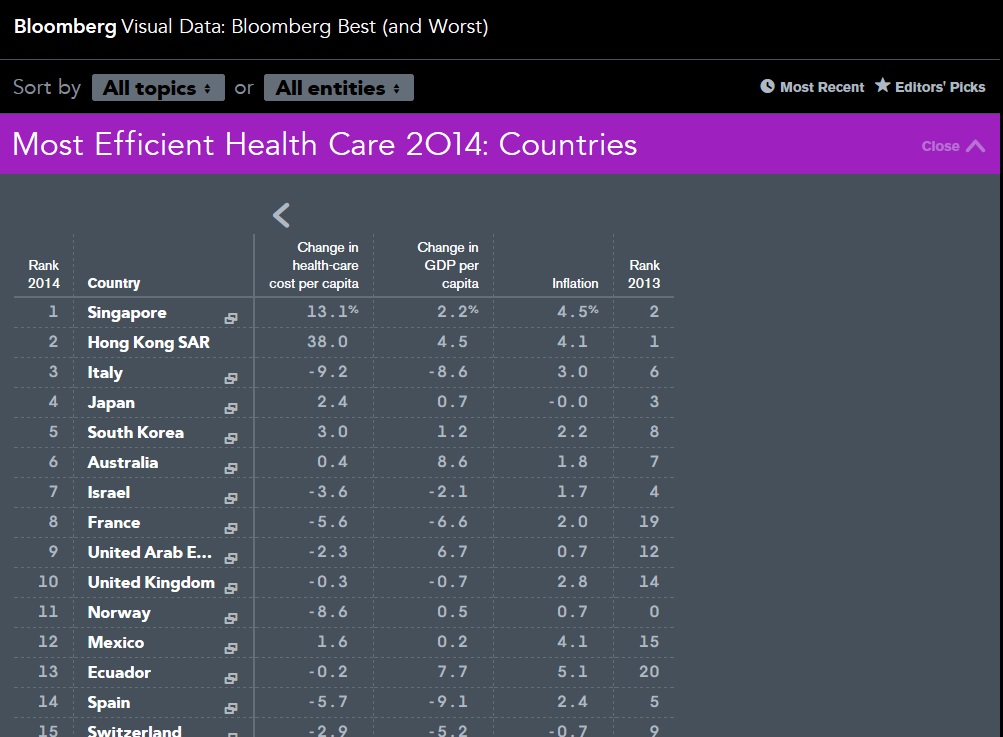Sort by the Inflation column header
This screenshot has width=1003, height=737.
(x=575, y=283)
